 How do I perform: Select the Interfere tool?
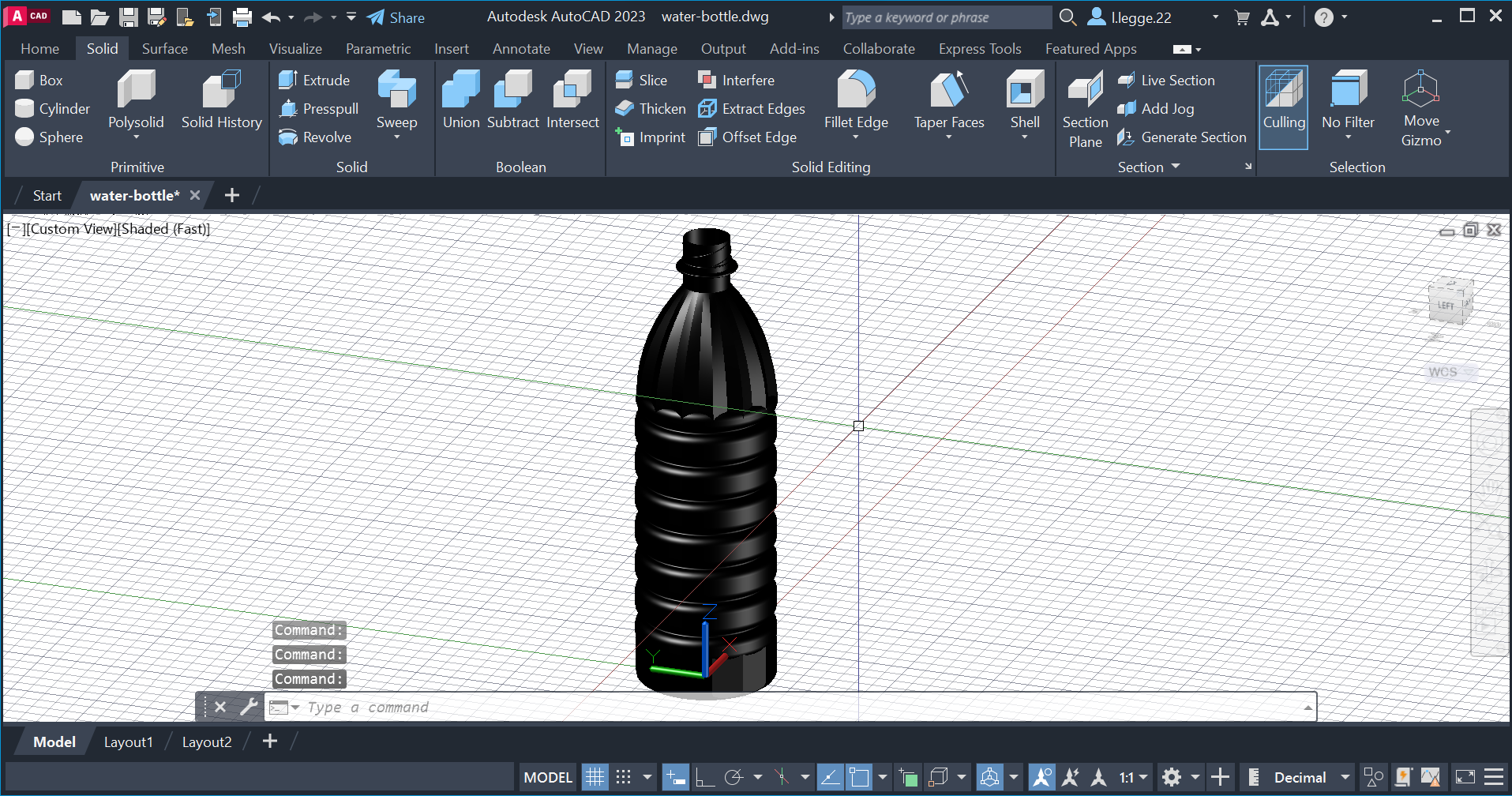click(736, 80)
